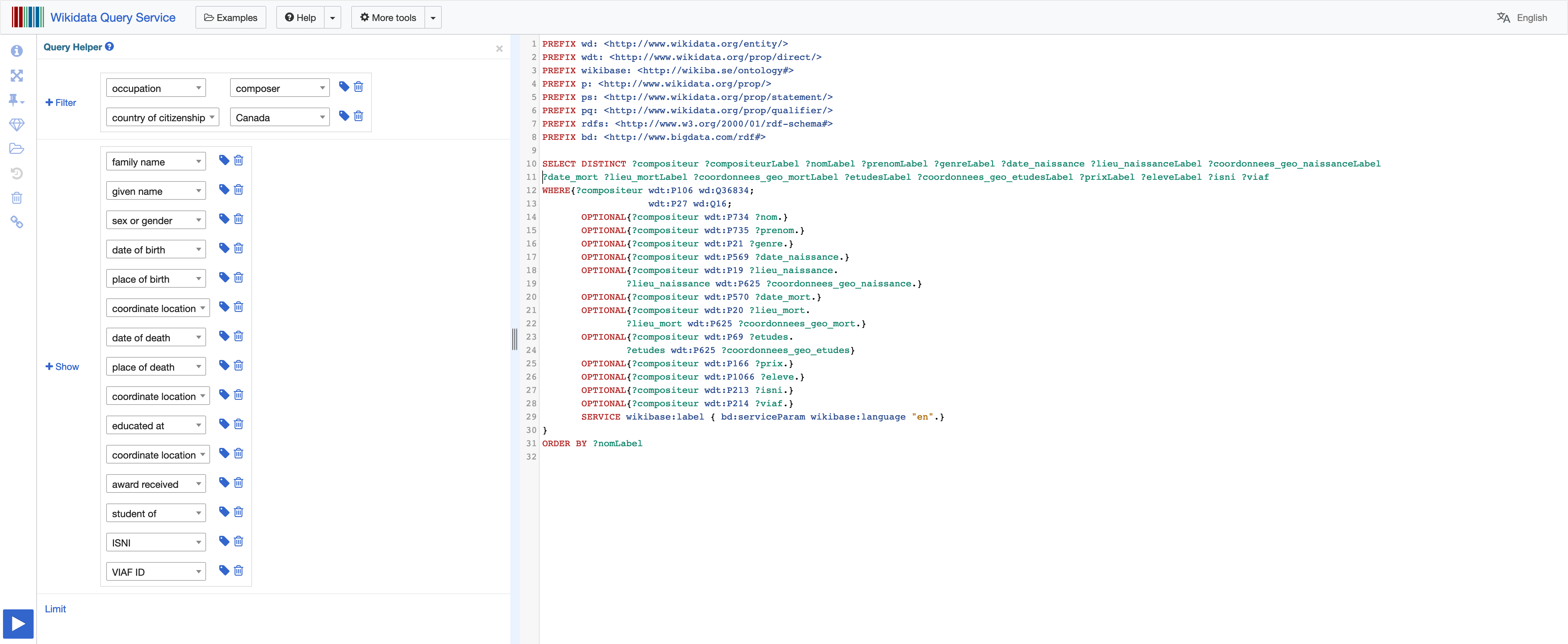Click tag icon next to place of birth
1568x644 pixels.
pyautogui.click(x=224, y=278)
